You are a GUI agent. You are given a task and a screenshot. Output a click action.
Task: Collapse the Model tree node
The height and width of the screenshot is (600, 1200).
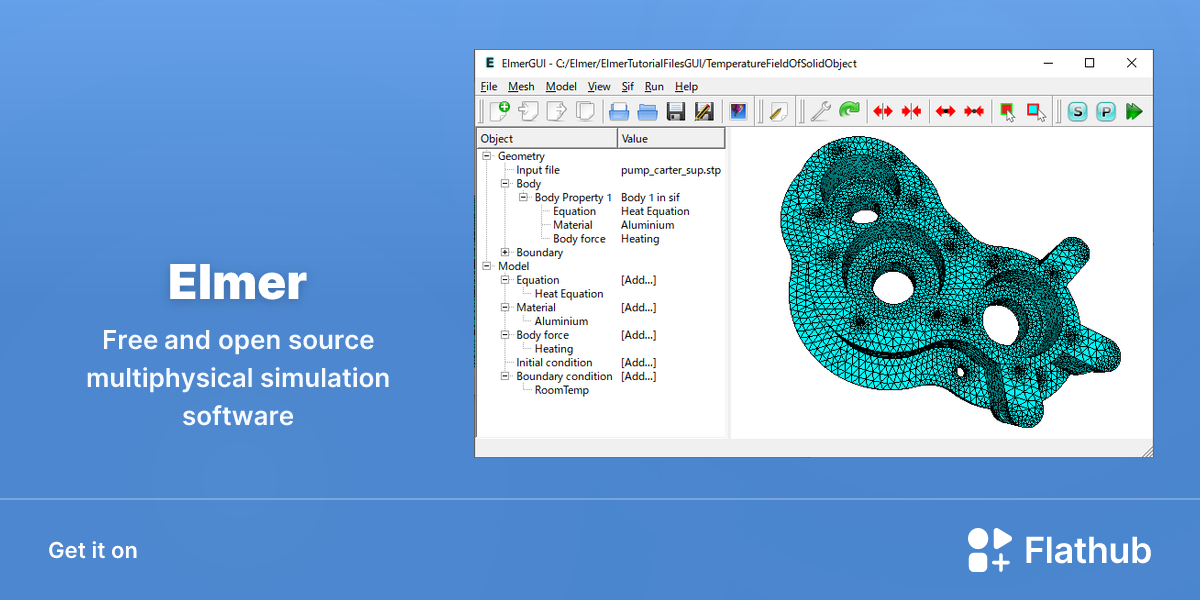(x=487, y=266)
